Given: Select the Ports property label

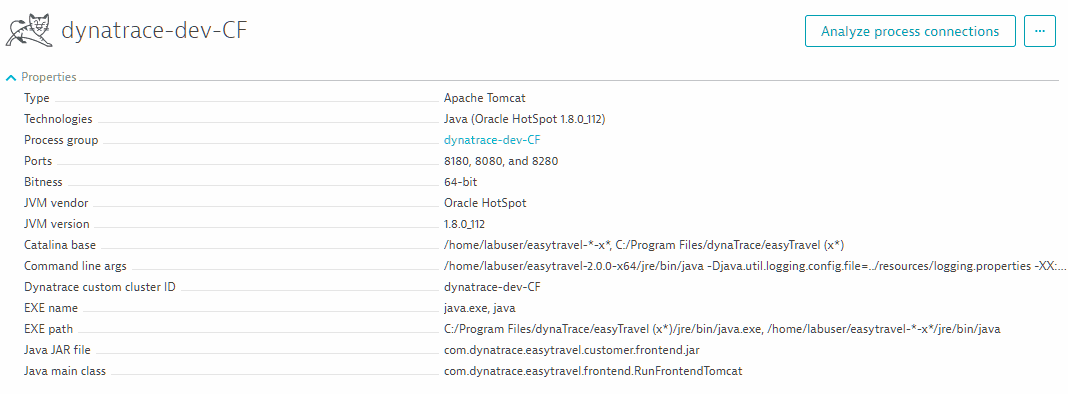Looking at the screenshot, I should (38, 161).
